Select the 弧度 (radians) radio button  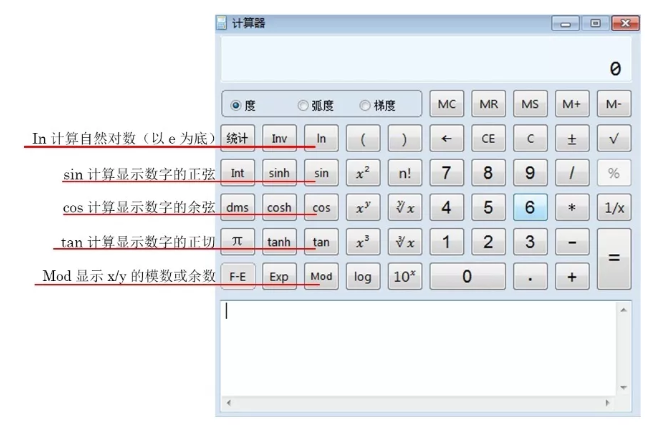click(303, 105)
